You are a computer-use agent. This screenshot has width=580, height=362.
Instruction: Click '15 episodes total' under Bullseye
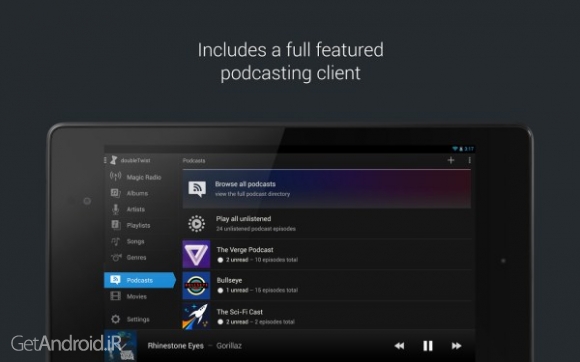pos(276,290)
